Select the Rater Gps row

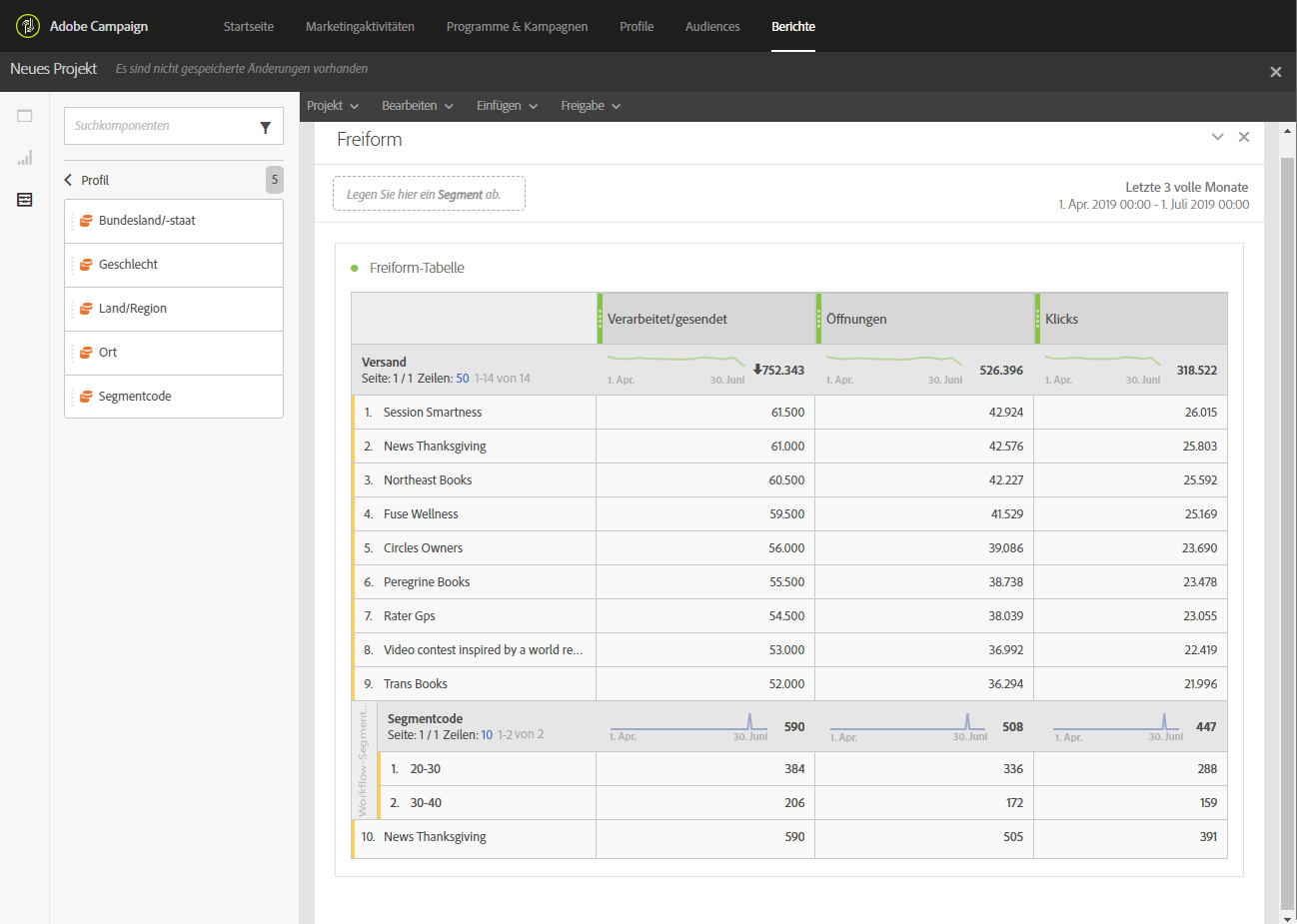[789, 616]
